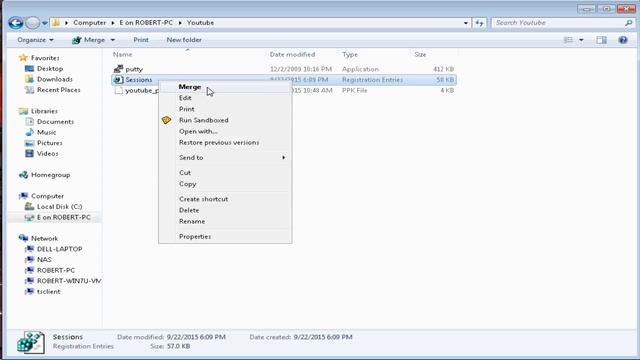The height and width of the screenshot is (360, 640).
Task: Click the Pictures library icon
Action: point(29,143)
